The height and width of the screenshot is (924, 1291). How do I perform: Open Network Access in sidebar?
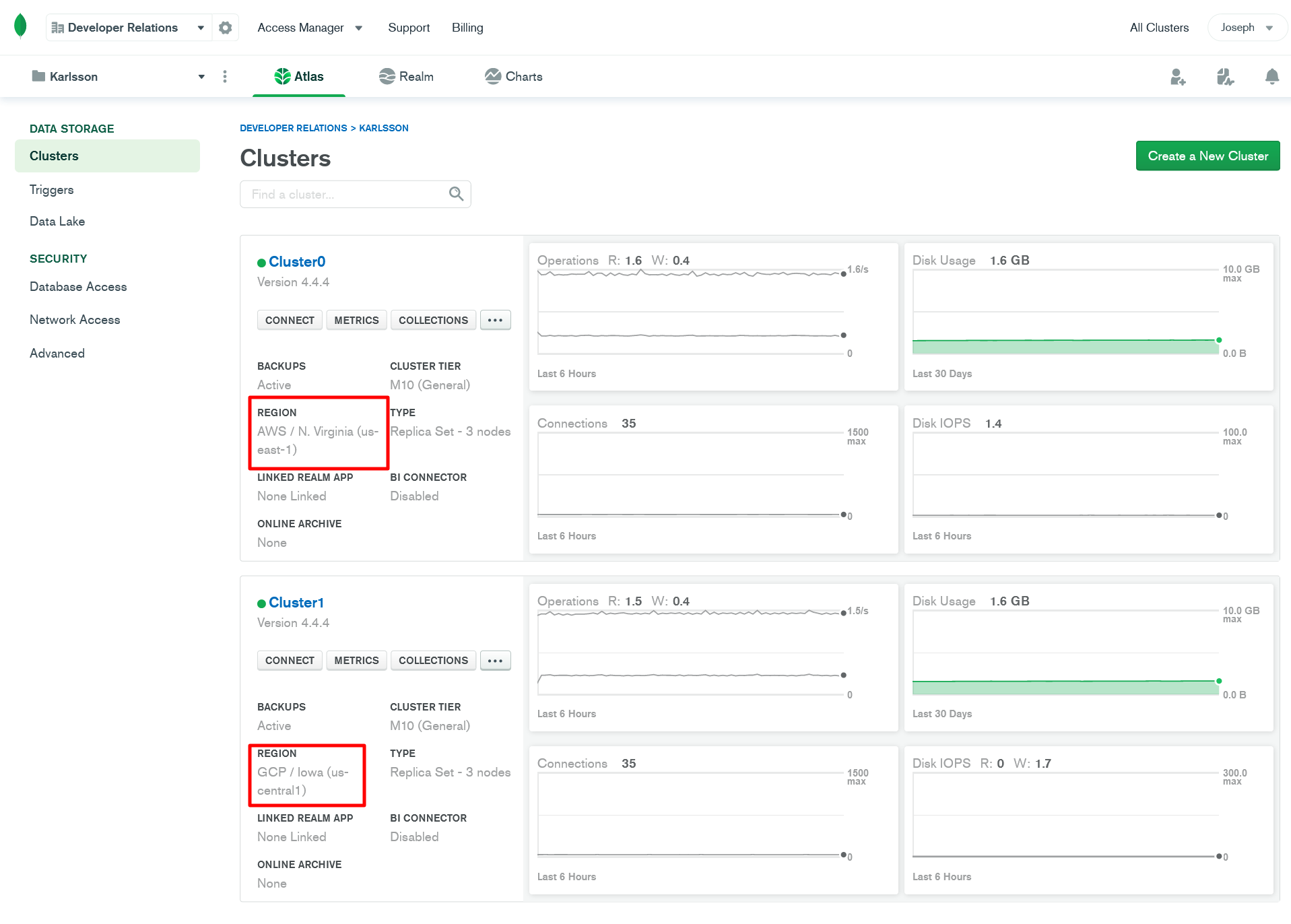pos(75,320)
